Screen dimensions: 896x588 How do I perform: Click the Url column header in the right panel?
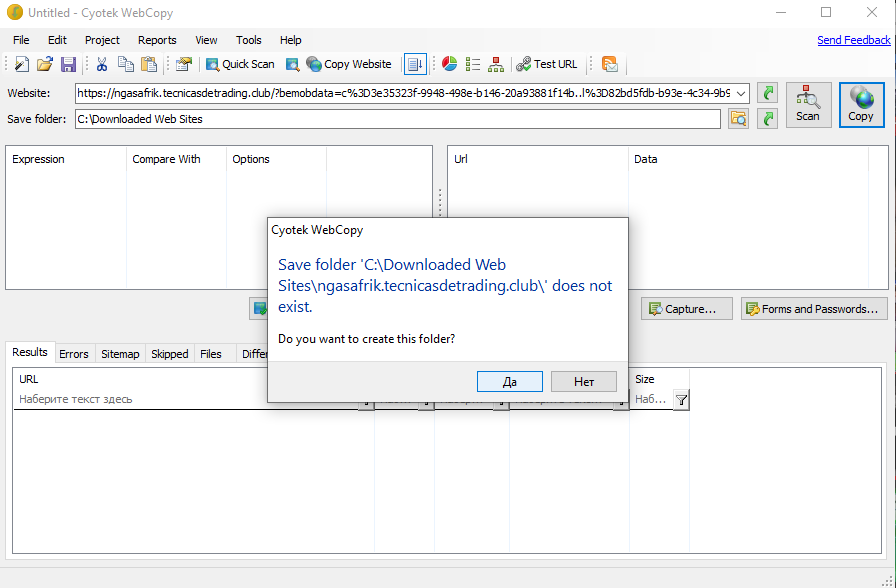(x=538, y=159)
